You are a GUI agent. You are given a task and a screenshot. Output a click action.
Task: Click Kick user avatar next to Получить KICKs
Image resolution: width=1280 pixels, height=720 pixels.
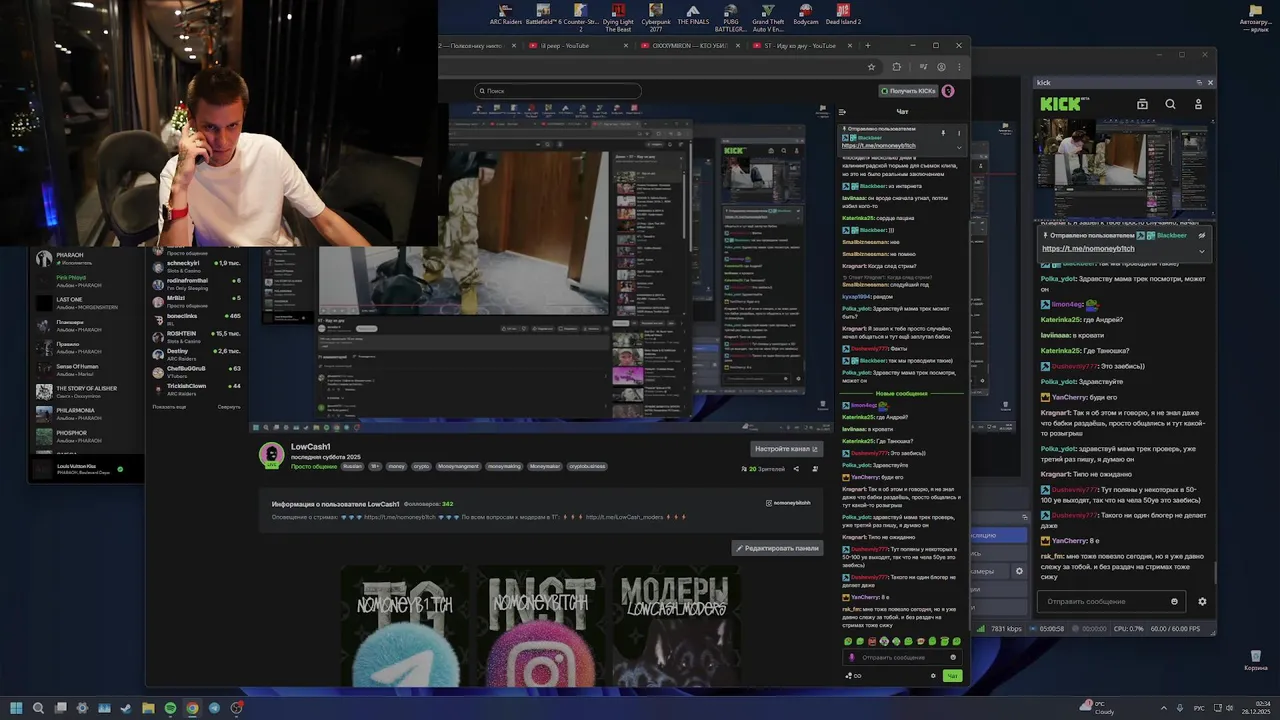948,91
